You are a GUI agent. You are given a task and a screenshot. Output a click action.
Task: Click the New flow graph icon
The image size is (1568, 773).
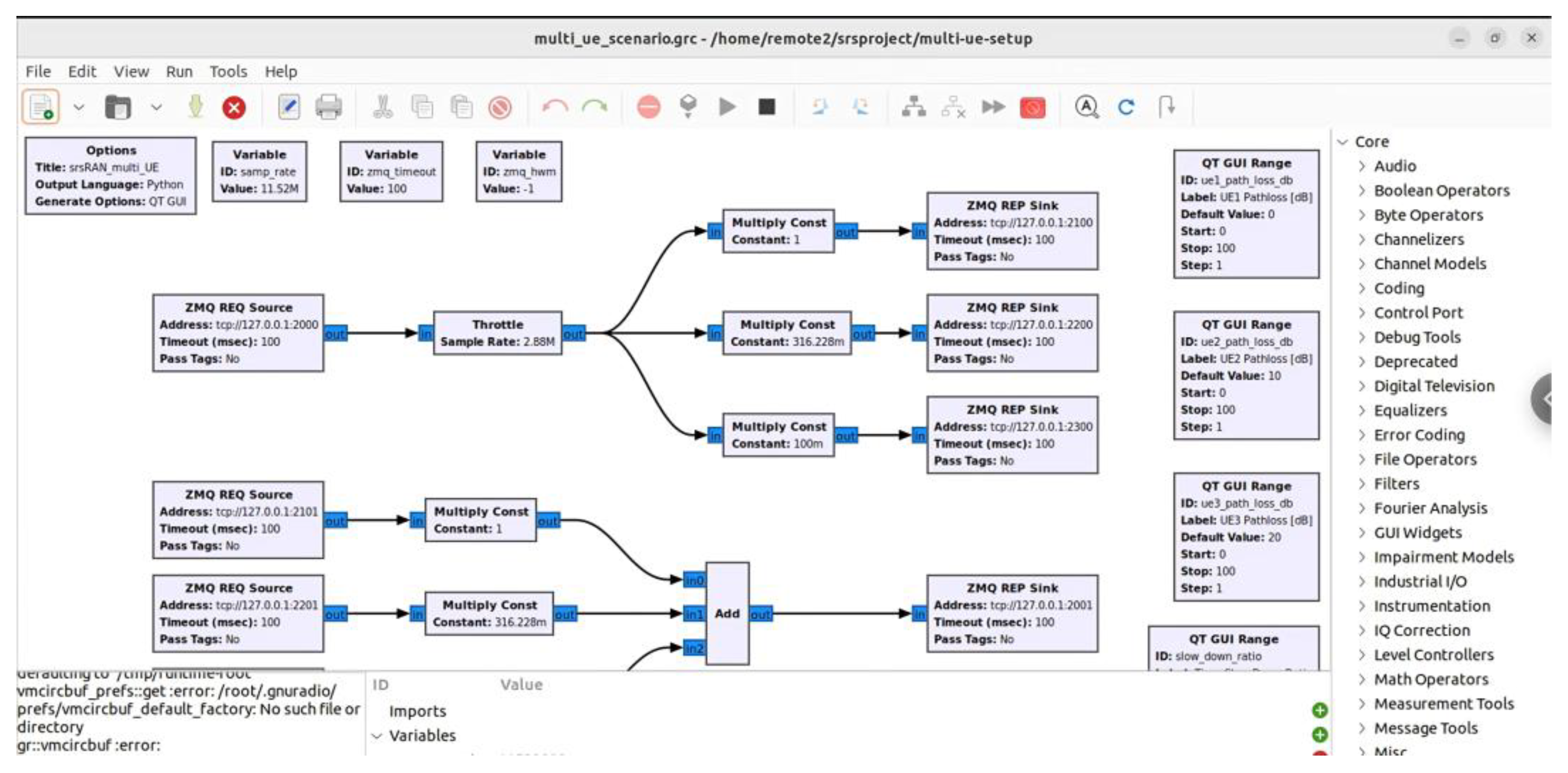(x=41, y=108)
